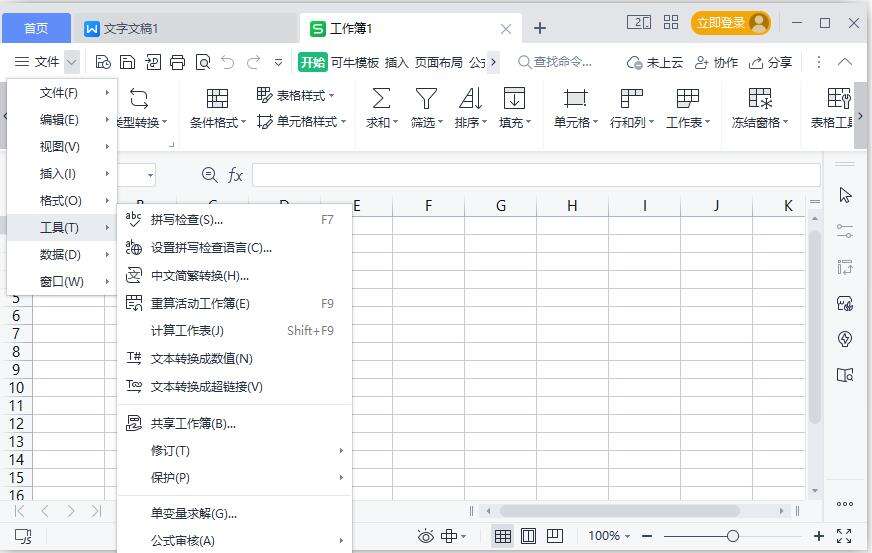This screenshot has width=872, height=553.
Task: Select normal grid view button in status bar
Action: tap(503, 536)
